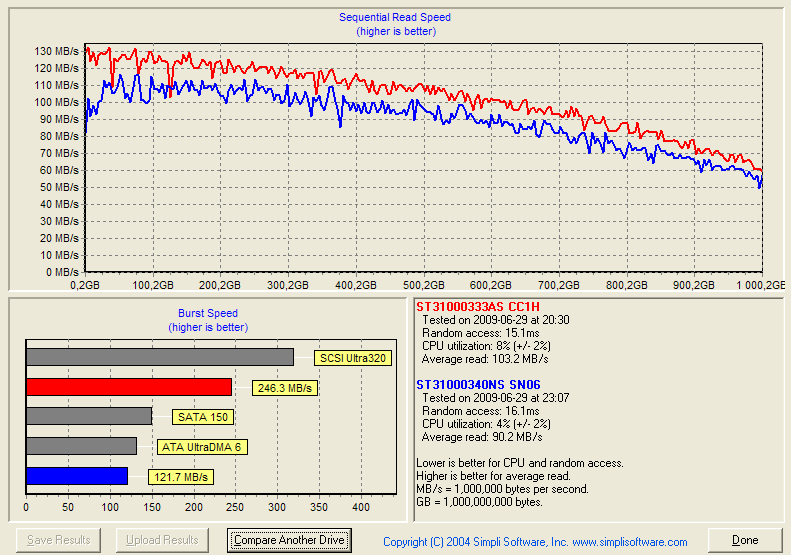The image size is (791, 555).
Task: Click the 121.7 MB/s burst label
Action: click(181, 477)
